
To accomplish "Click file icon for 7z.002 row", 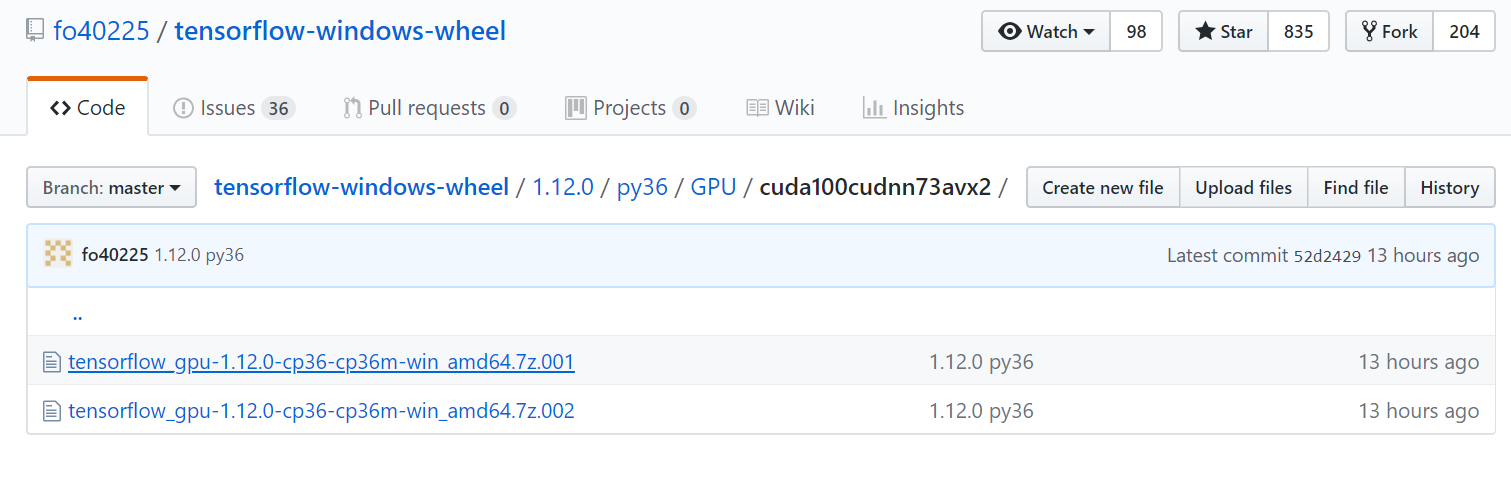I will coord(52,411).
